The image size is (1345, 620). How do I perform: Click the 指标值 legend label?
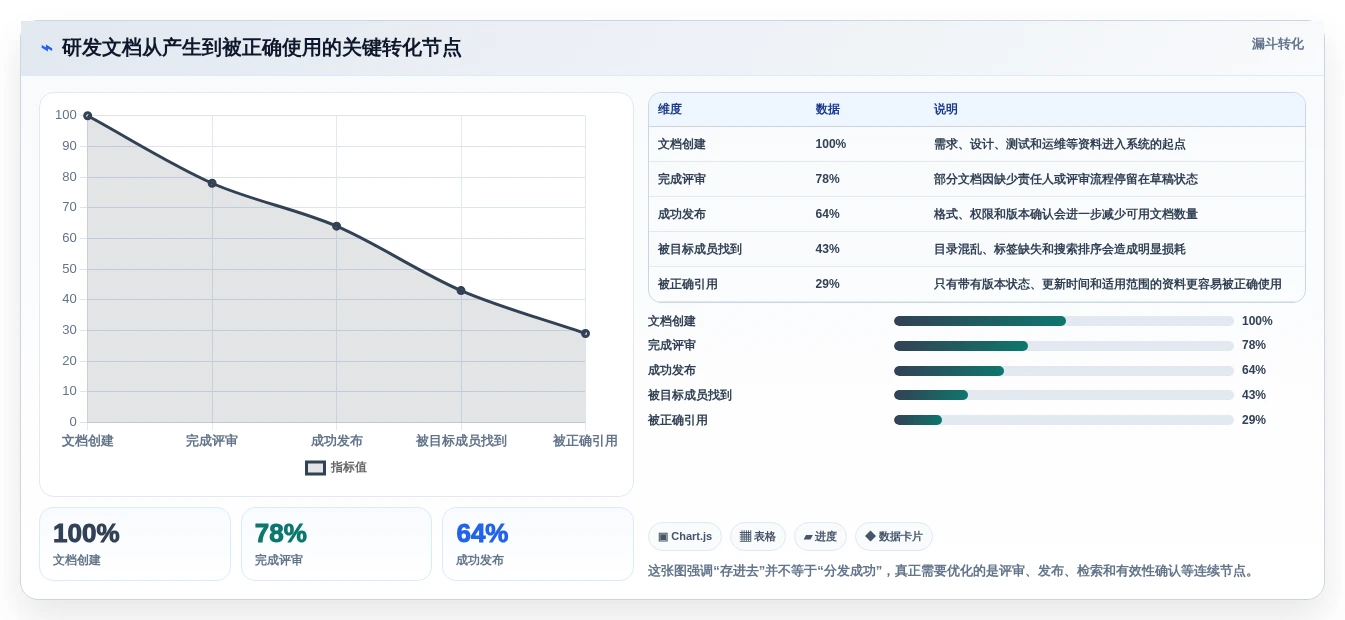pyautogui.click(x=349, y=468)
